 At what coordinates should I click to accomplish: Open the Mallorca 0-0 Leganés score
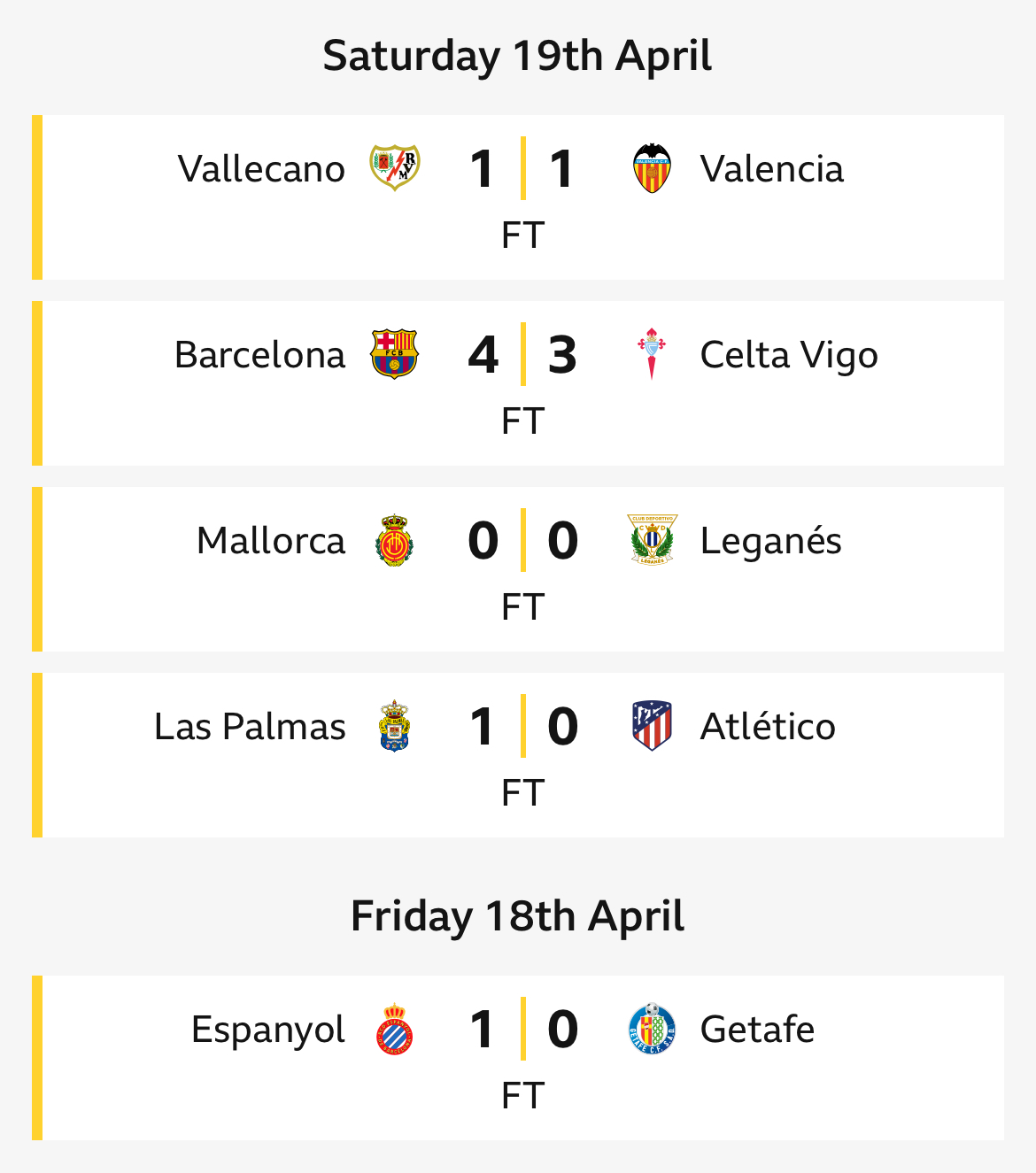522,540
